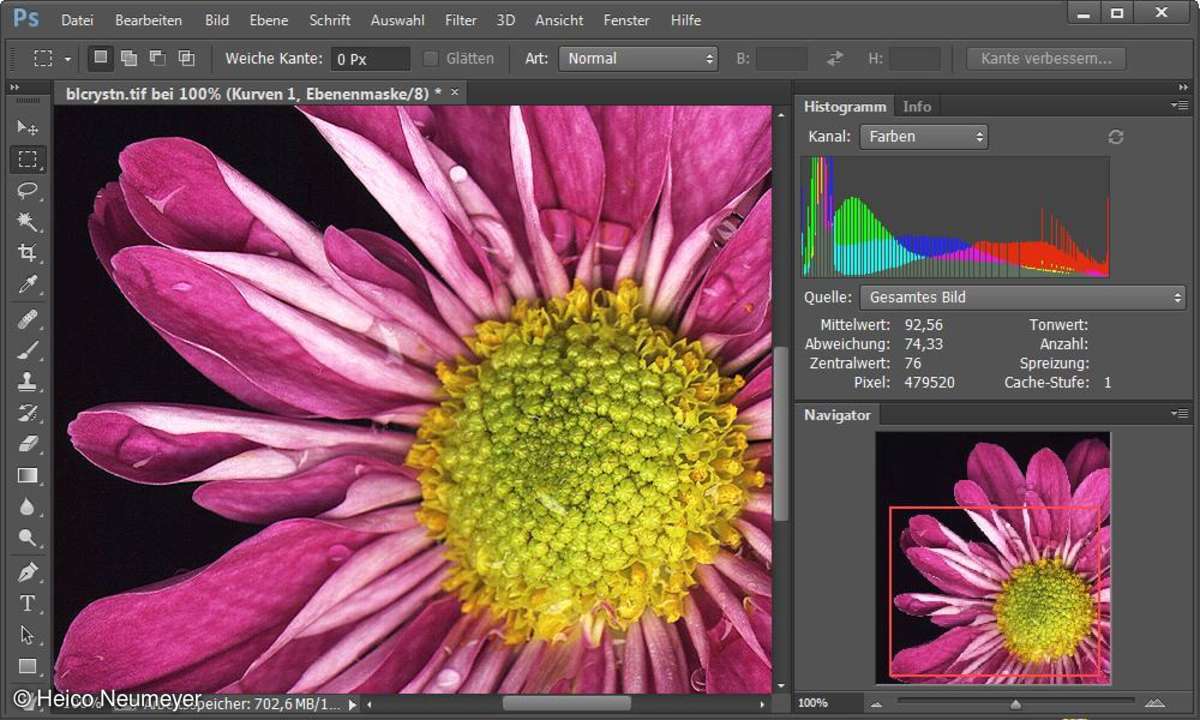This screenshot has height=720, width=1200.
Task: Switch to the Info tab
Action: pyautogui.click(x=917, y=106)
